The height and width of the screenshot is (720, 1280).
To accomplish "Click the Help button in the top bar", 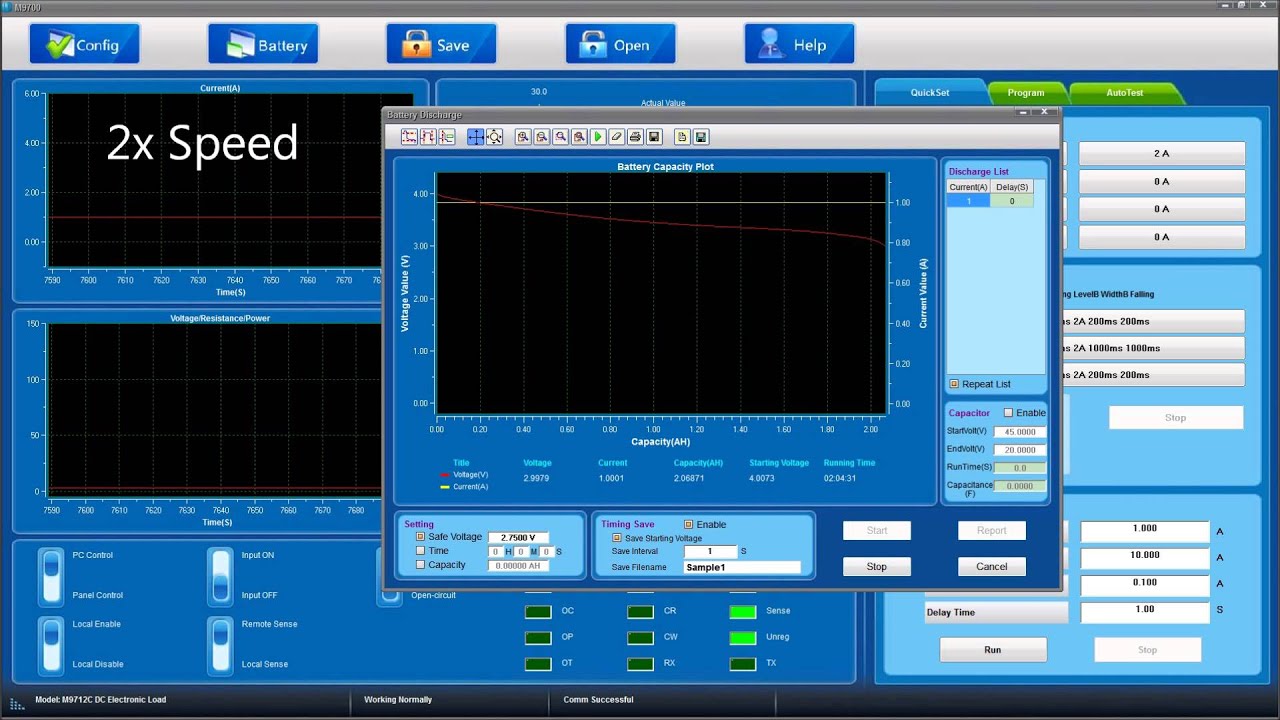I will tap(798, 45).
